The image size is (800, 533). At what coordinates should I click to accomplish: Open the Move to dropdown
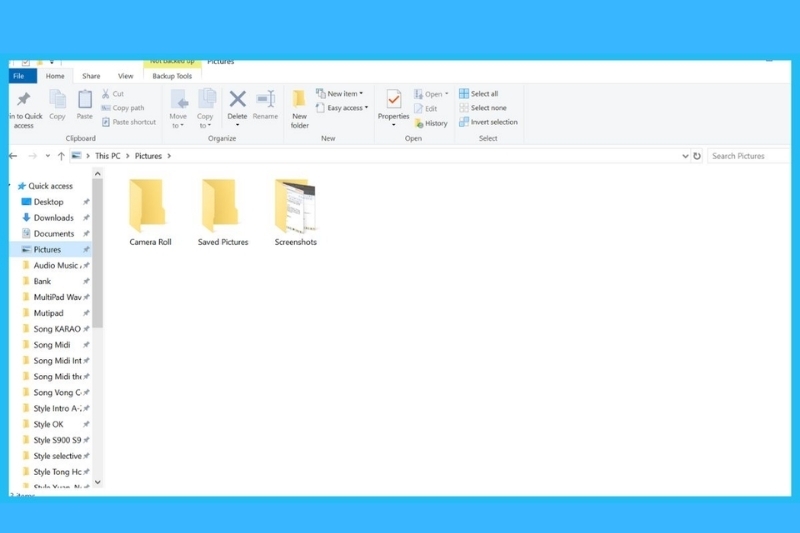178,109
